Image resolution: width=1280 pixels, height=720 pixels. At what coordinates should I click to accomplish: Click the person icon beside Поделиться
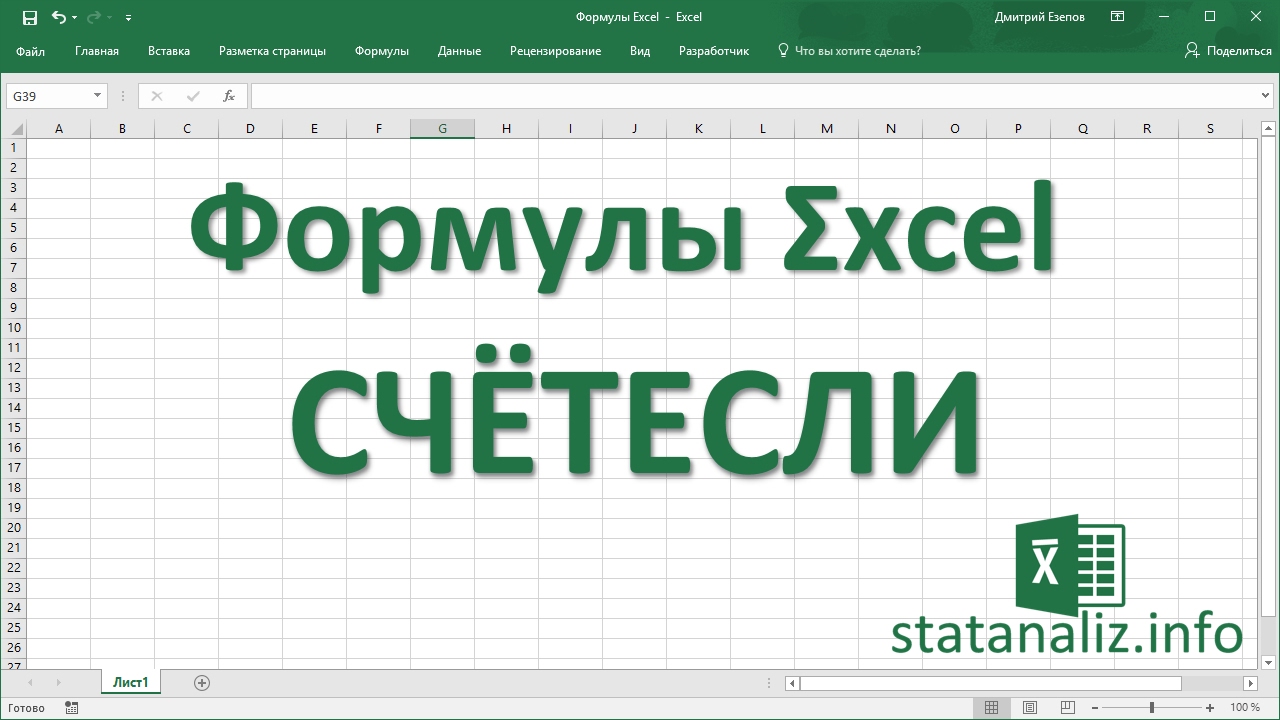[x=1192, y=50]
